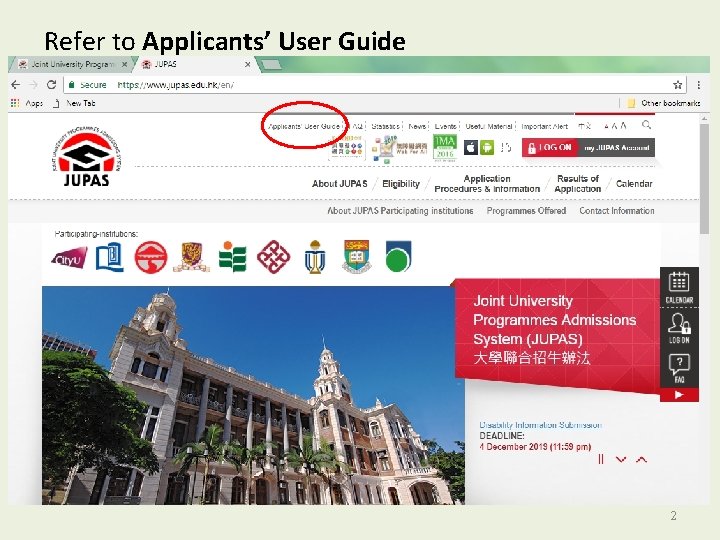Click the browser forward arrow
720x540 pixels.
pyautogui.click(x=33, y=84)
